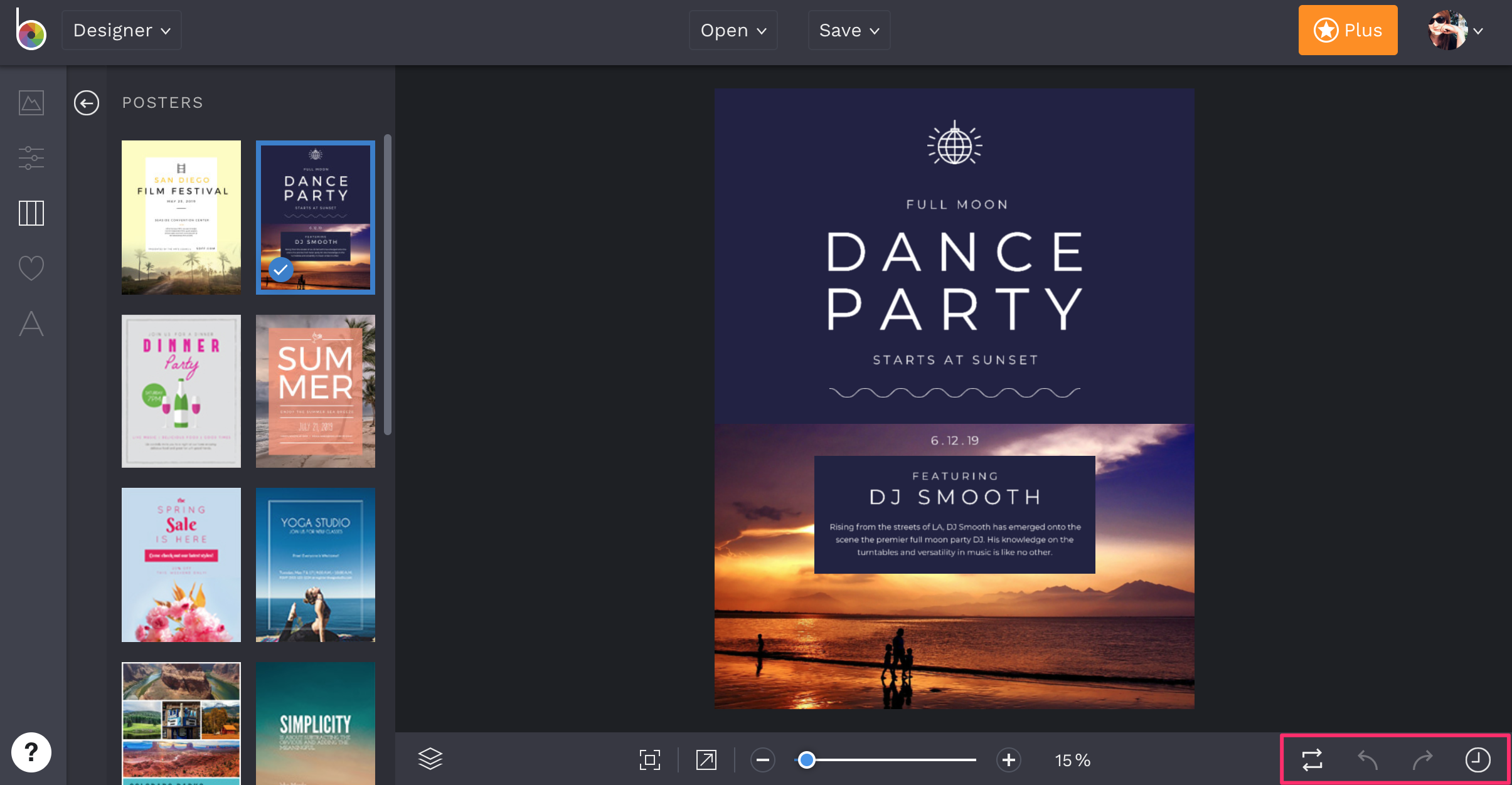
Task: Click the fit to screen icon
Action: (650, 760)
